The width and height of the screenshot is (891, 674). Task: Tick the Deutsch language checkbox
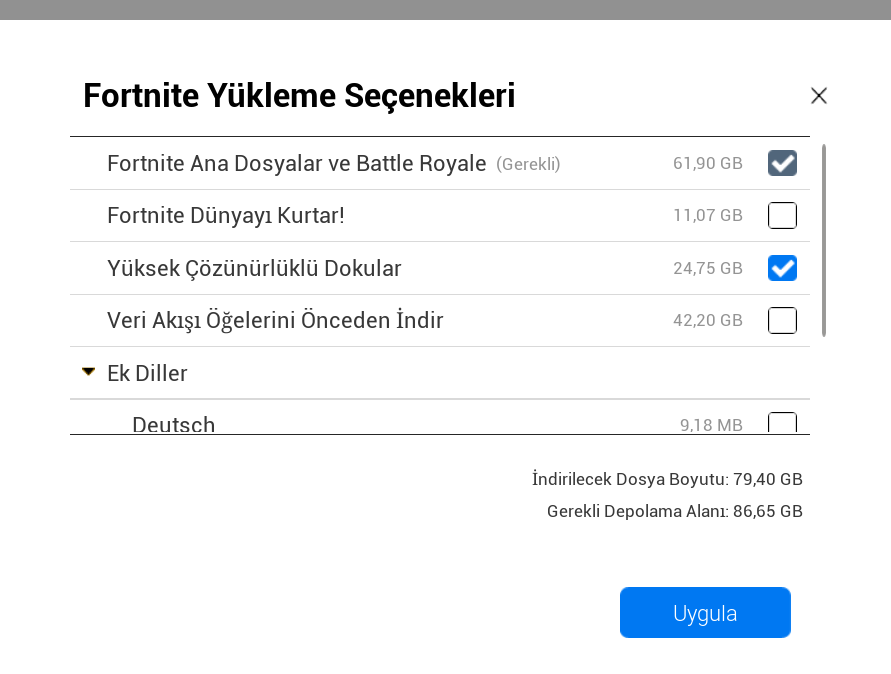click(x=782, y=423)
